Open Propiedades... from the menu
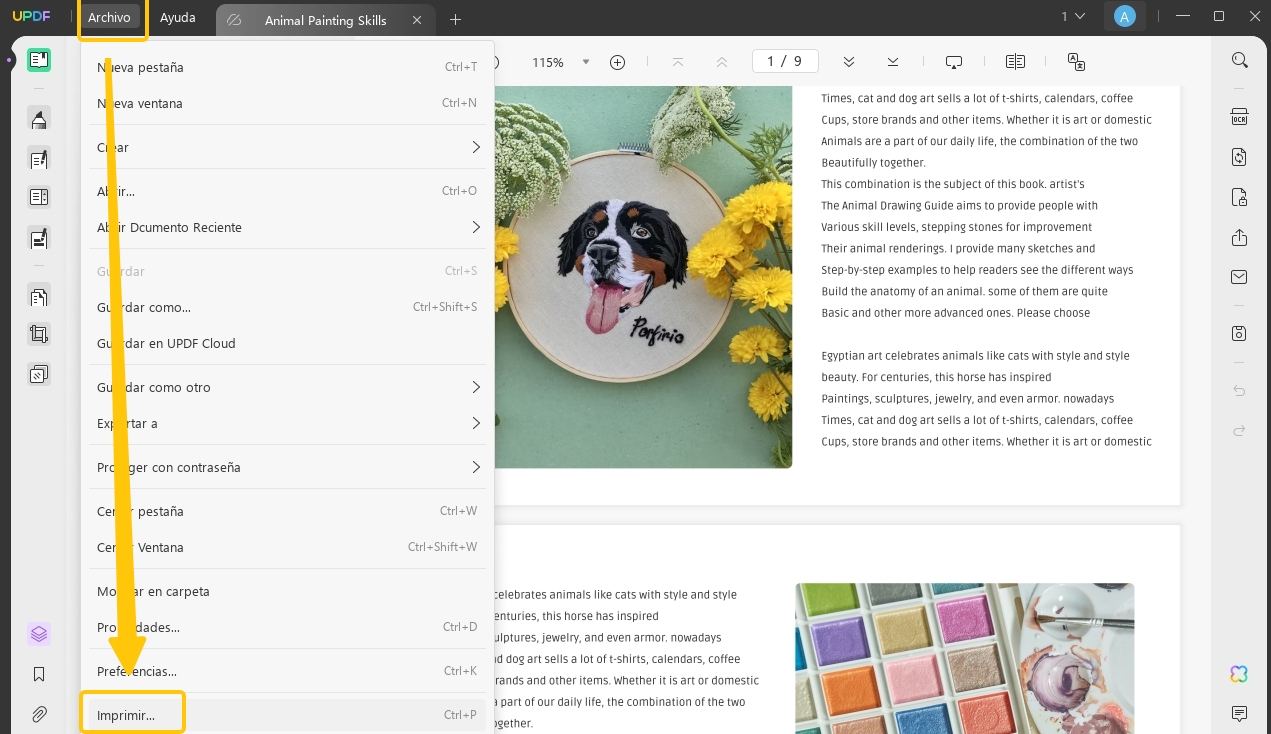The image size is (1271, 734). click(x=287, y=627)
